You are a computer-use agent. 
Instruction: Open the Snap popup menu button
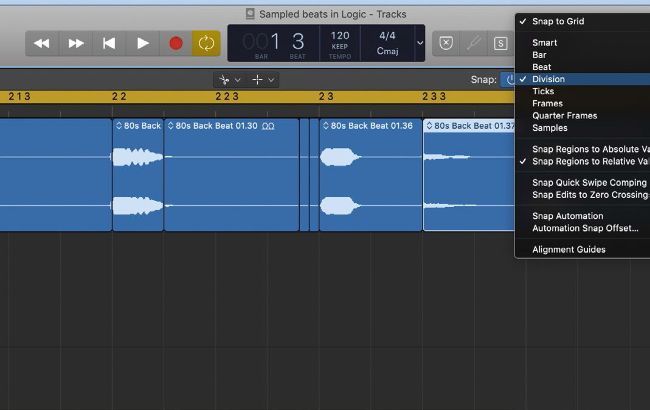[x=508, y=79]
